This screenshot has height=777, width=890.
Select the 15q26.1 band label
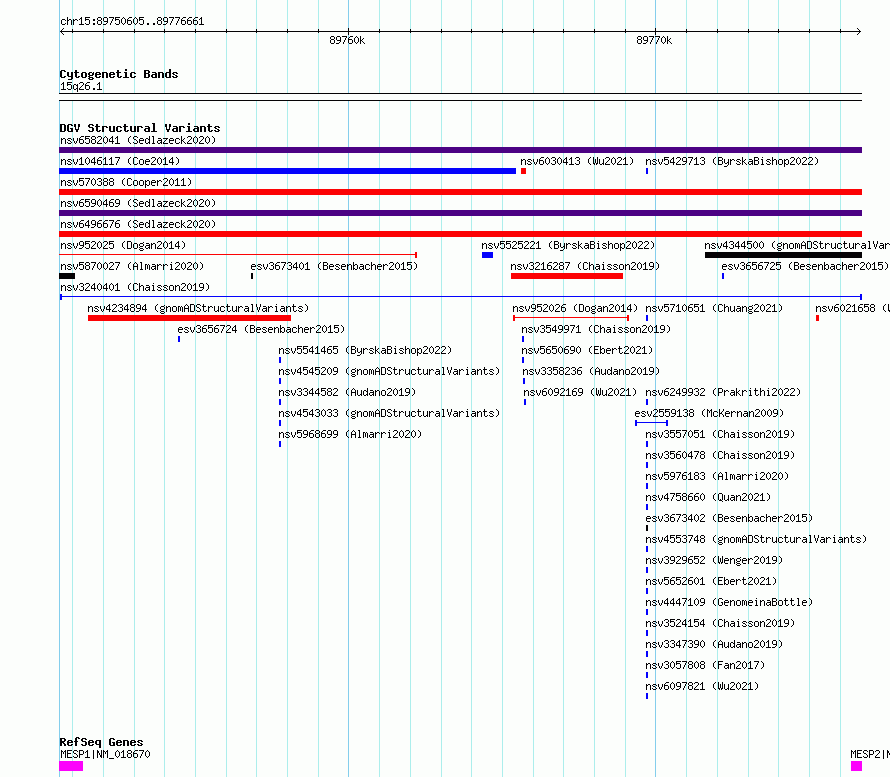(x=81, y=86)
